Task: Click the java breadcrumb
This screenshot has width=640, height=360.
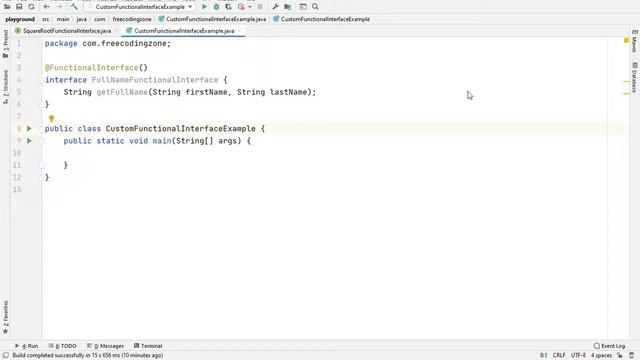Action: click(x=82, y=19)
